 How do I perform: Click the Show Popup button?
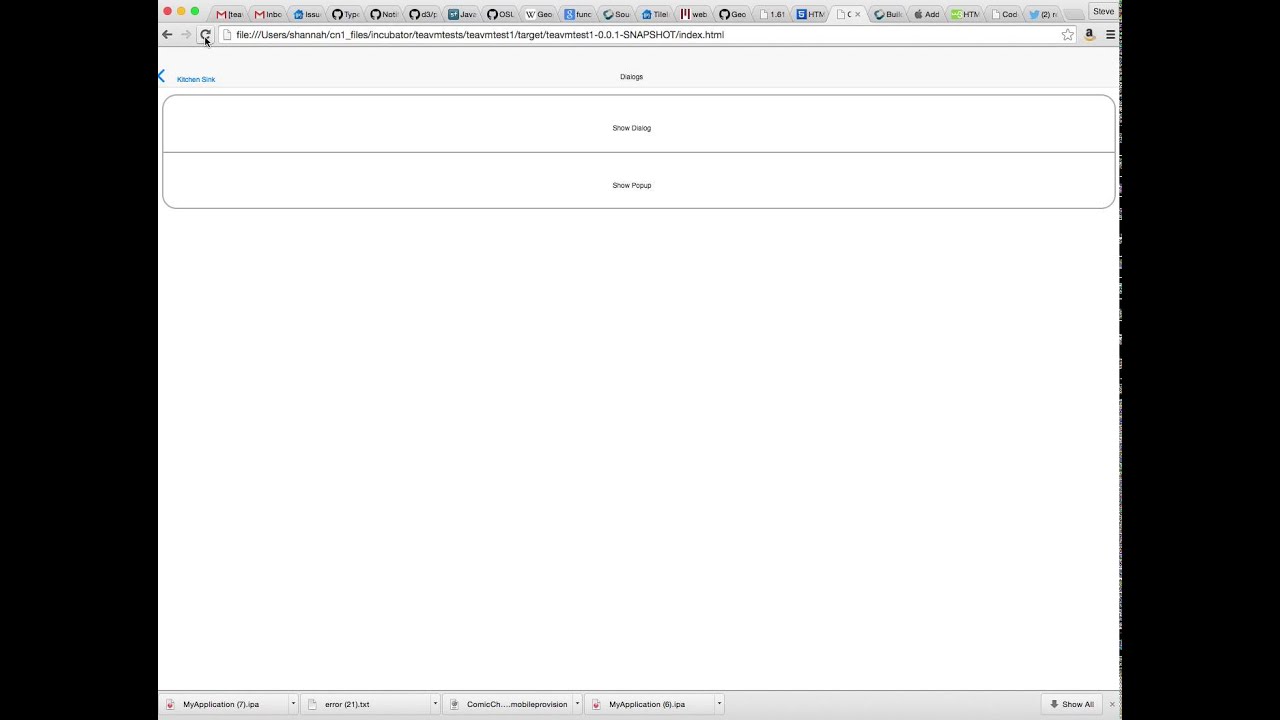[x=639, y=181]
